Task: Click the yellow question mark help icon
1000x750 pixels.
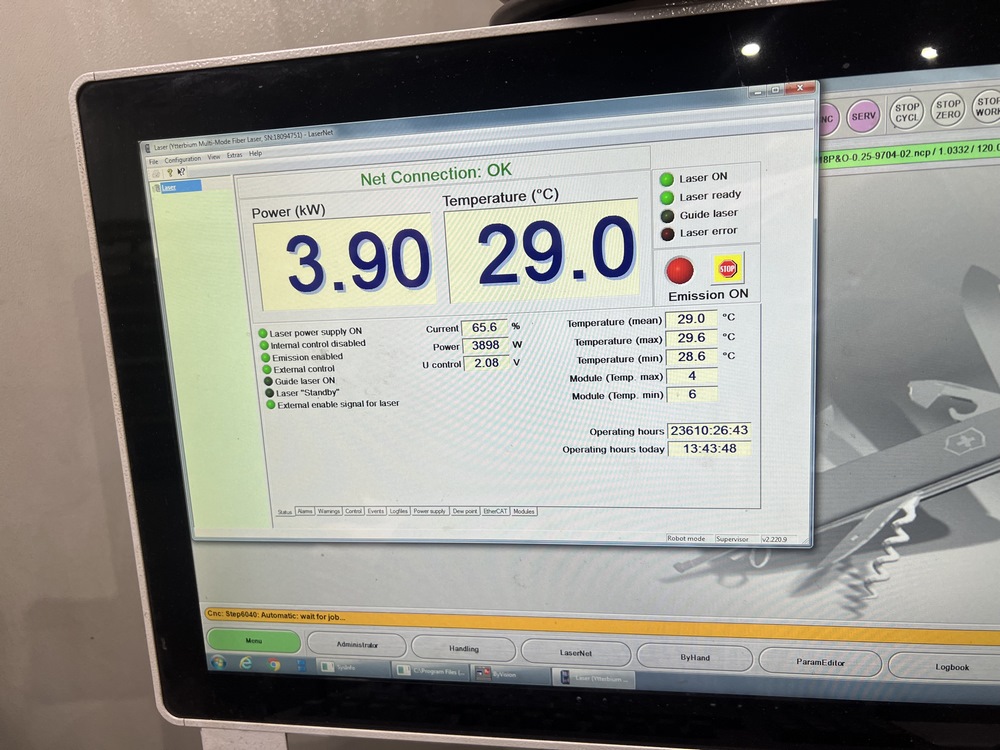Action: 170,172
